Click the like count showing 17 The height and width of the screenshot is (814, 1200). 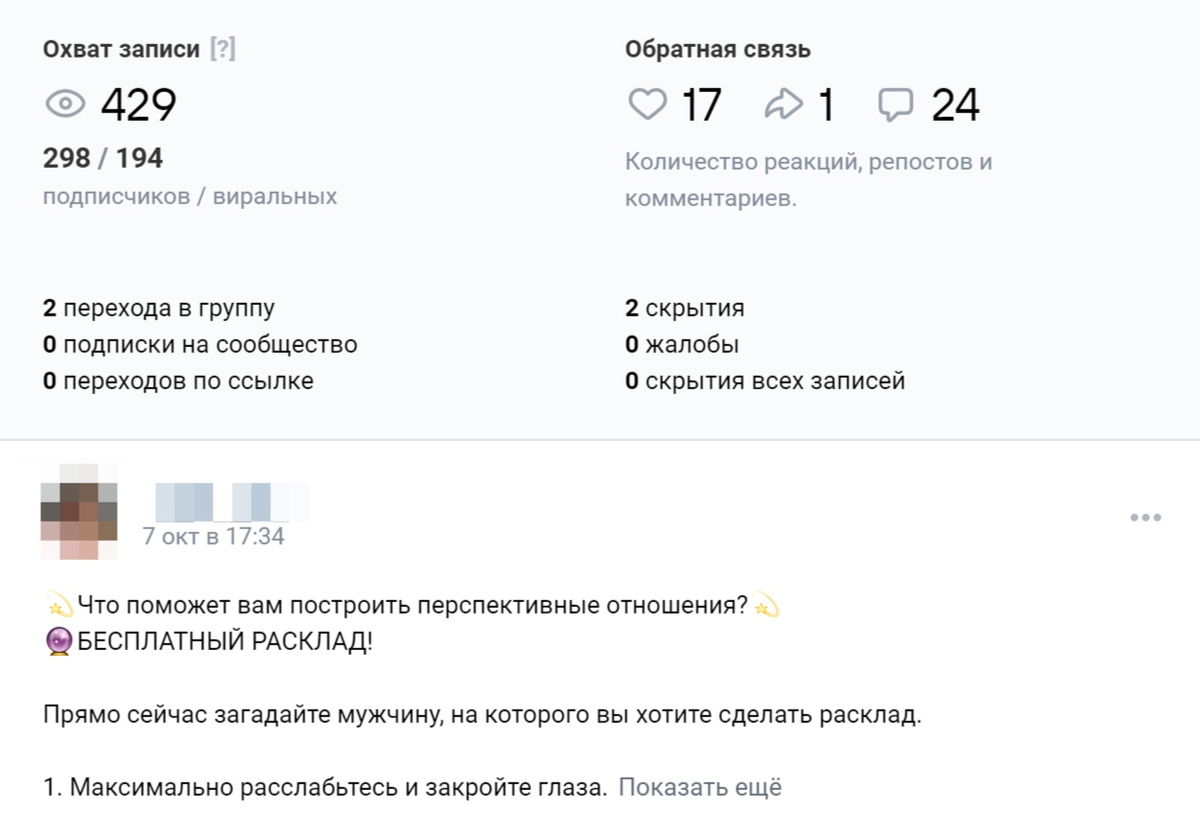coord(702,102)
